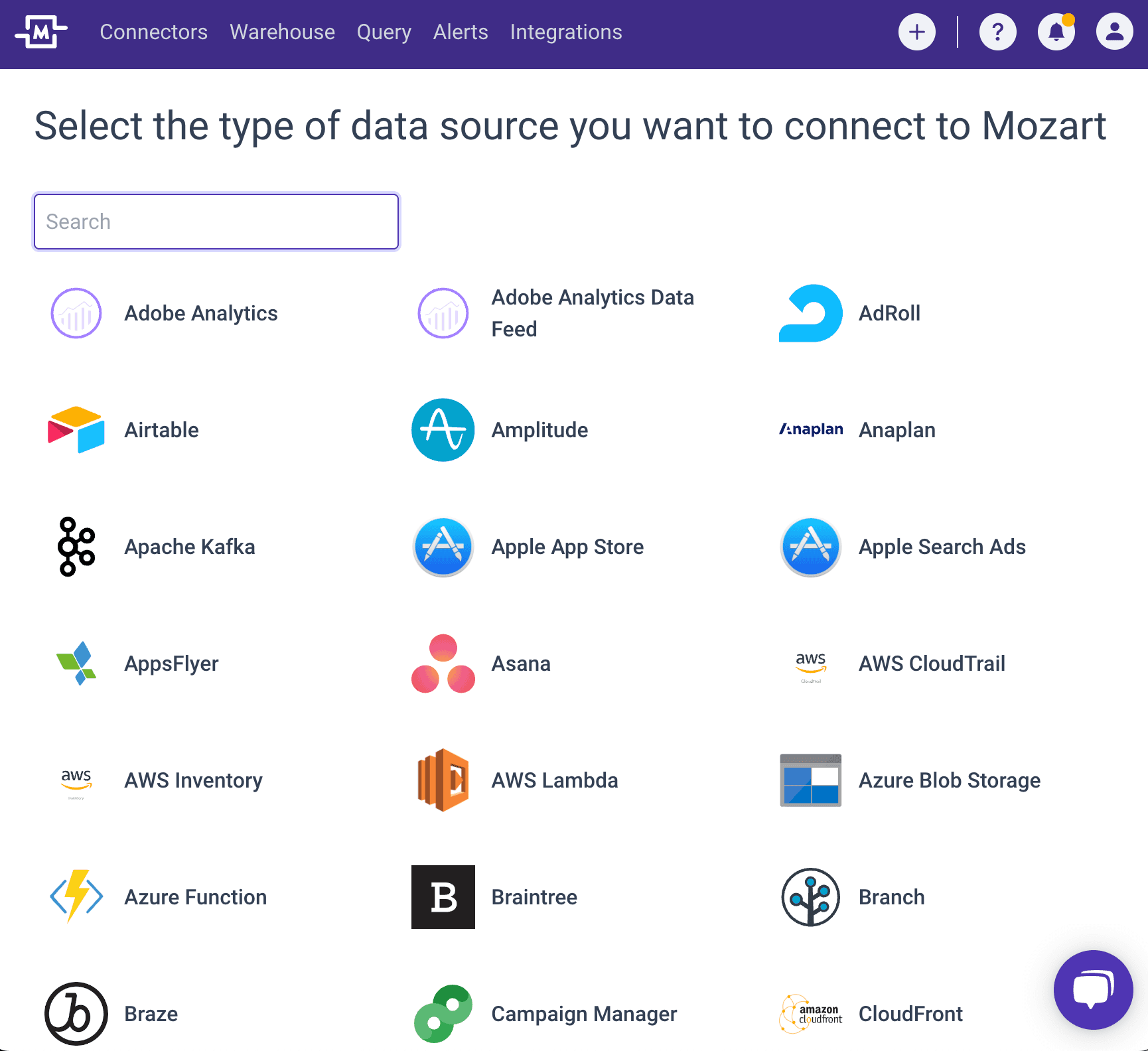Navigate to Integrations
This screenshot has height=1051, width=1148.
click(566, 32)
